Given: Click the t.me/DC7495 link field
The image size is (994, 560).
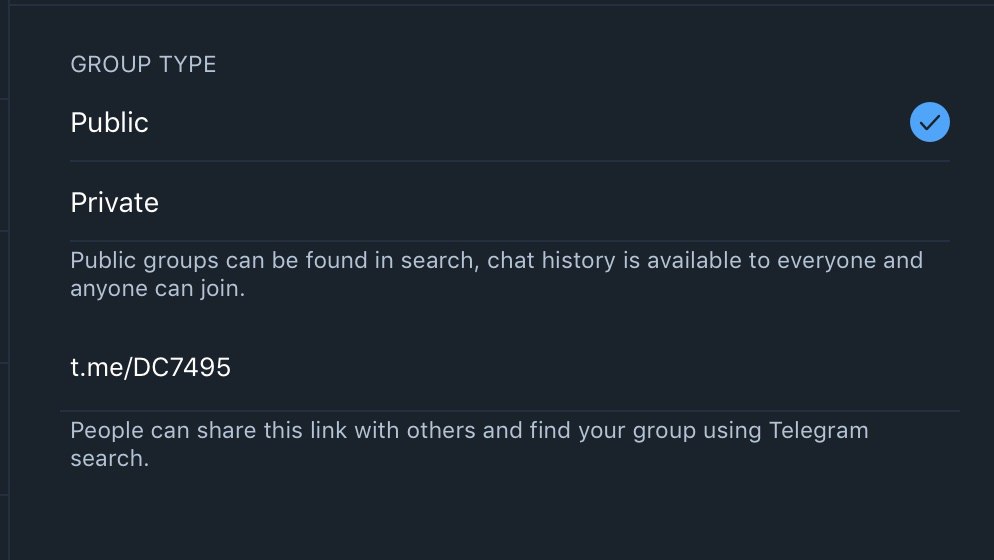Looking at the screenshot, I should point(510,367).
